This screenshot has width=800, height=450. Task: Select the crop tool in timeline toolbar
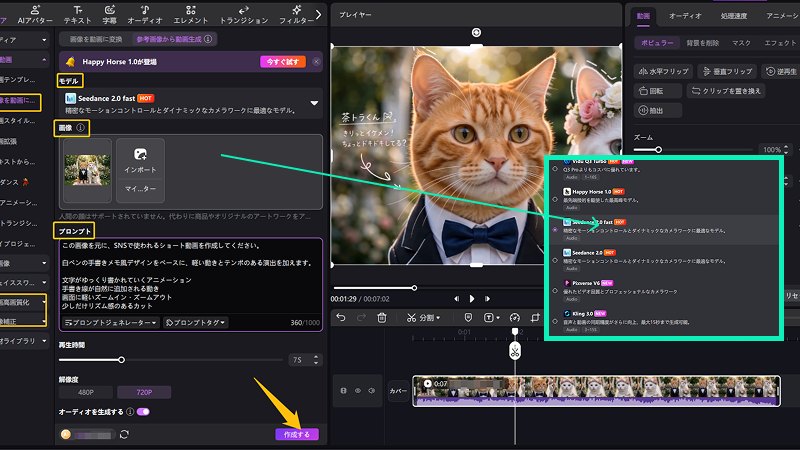coord(535,318)
